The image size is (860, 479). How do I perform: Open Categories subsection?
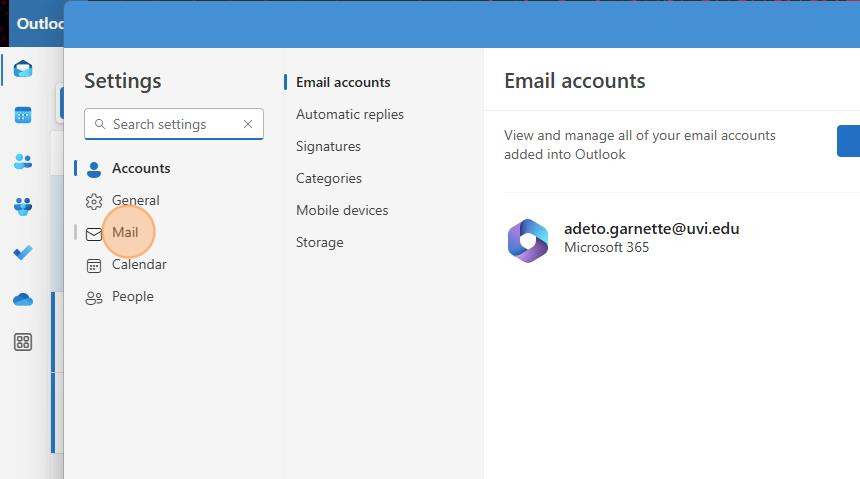(329, 178)
